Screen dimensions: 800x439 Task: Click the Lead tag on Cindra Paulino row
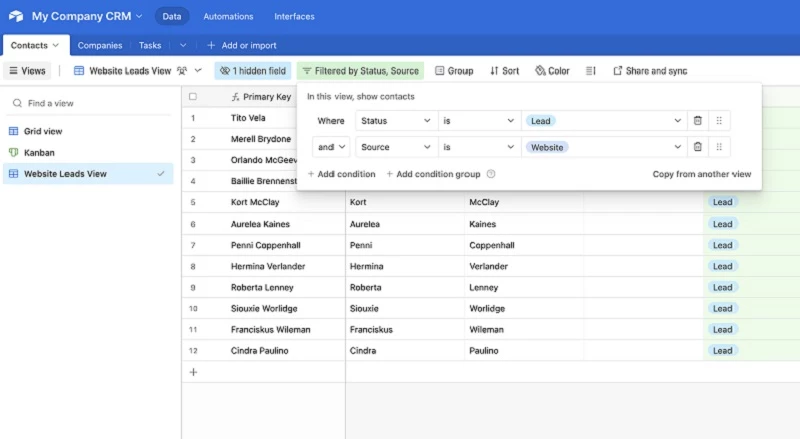click(x=722, y=351)
